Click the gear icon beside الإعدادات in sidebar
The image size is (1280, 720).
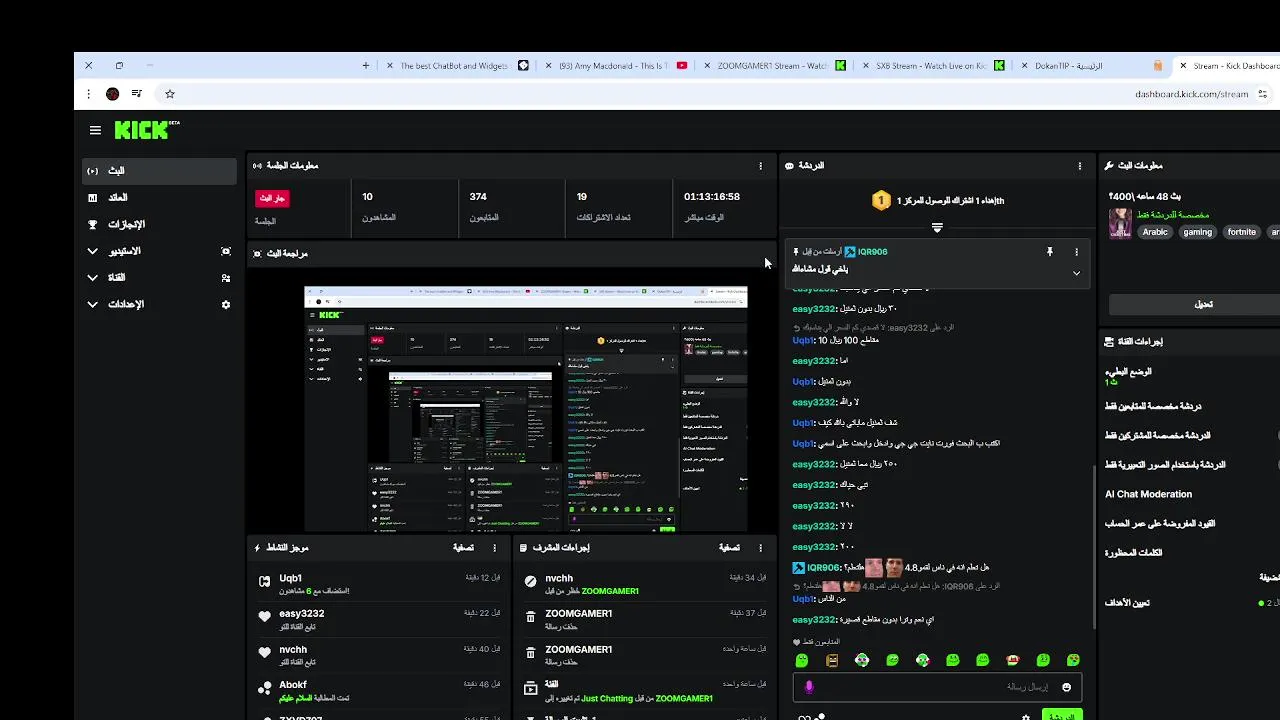tap(226, 304)
